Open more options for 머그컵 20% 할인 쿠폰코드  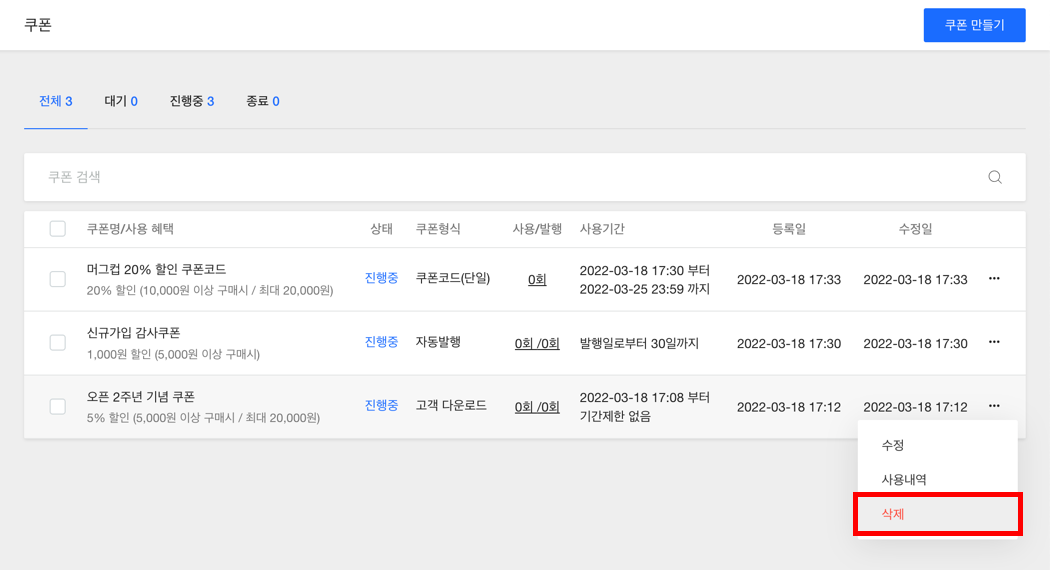pos(994,279)
